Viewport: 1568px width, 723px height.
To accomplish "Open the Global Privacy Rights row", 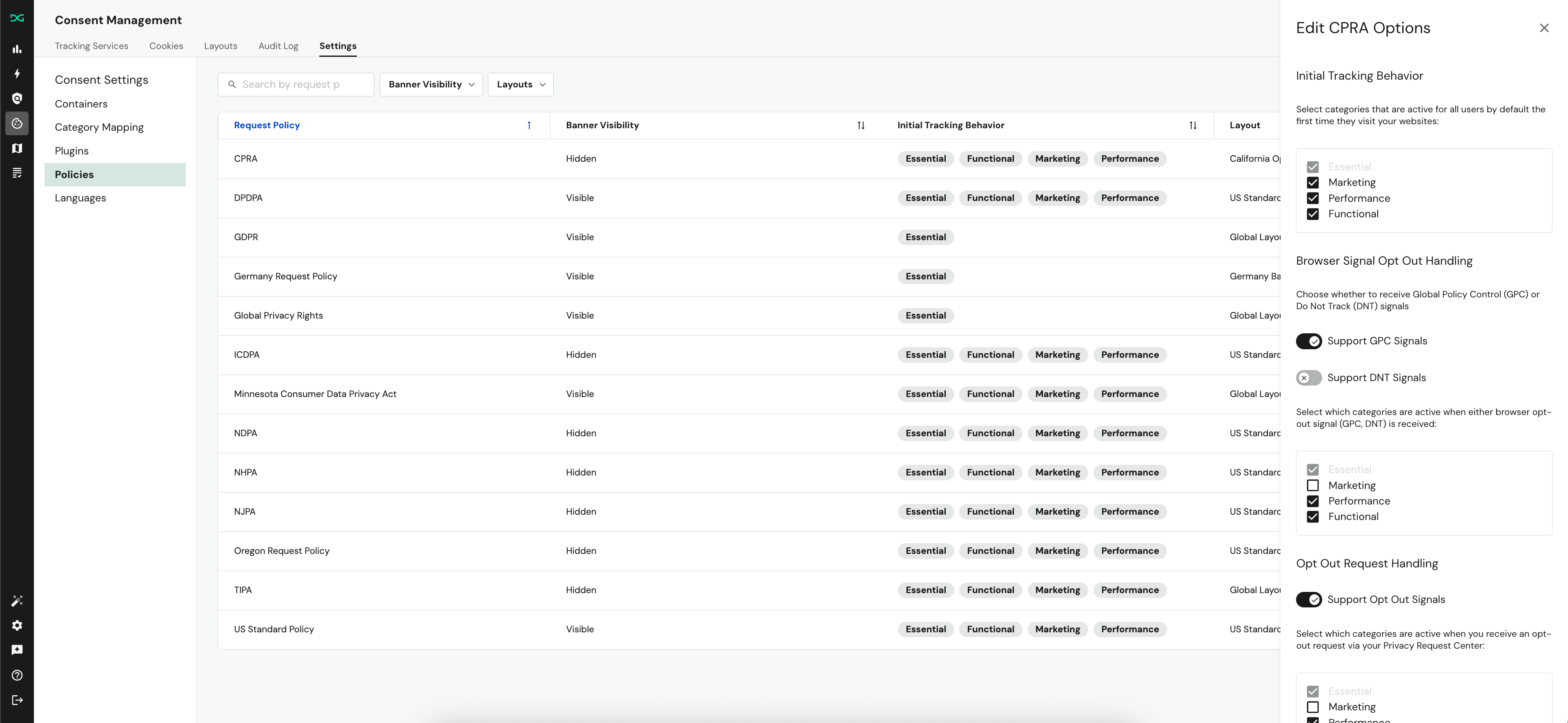I will [749, 315].
